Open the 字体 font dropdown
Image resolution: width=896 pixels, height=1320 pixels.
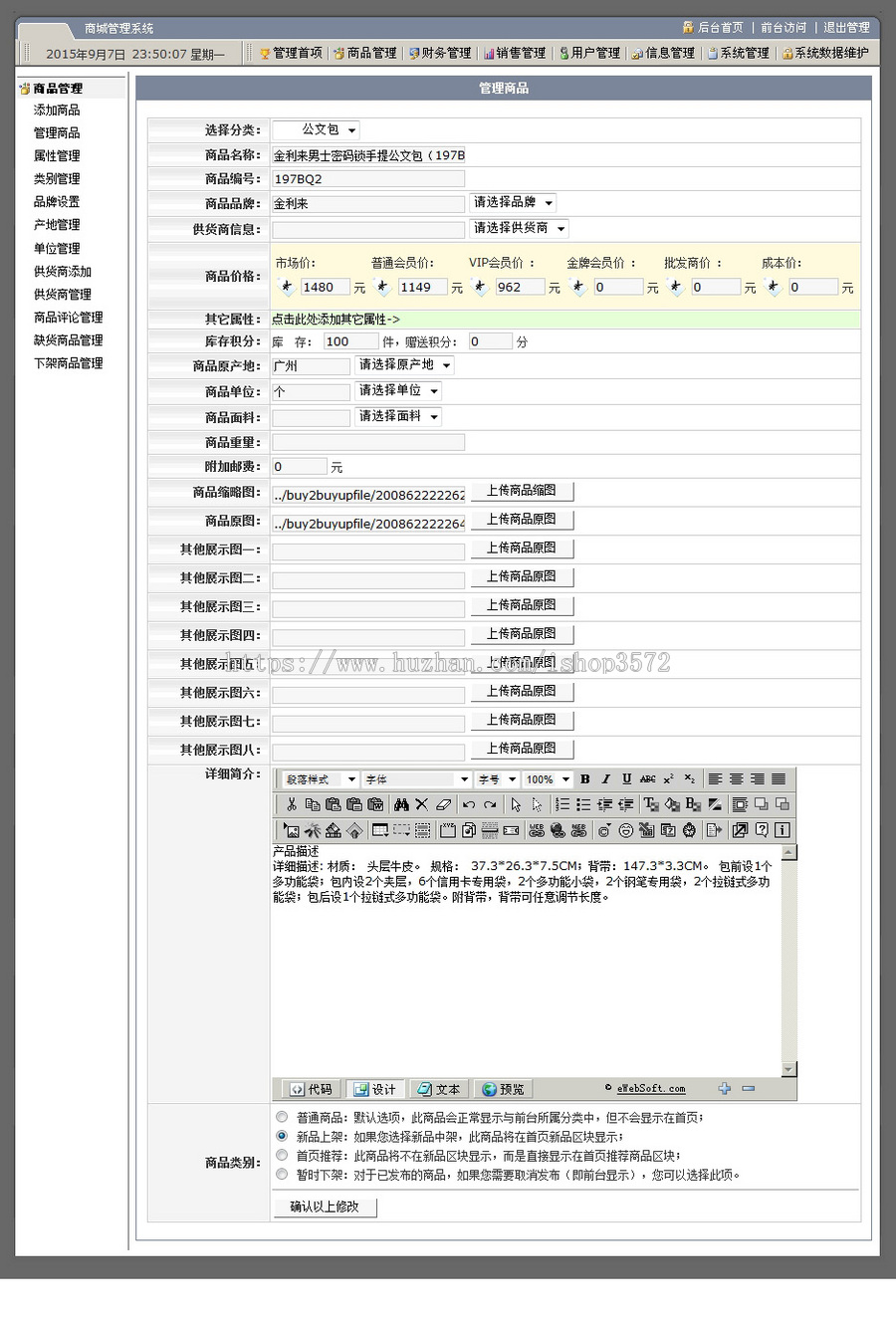coord(417,779)
